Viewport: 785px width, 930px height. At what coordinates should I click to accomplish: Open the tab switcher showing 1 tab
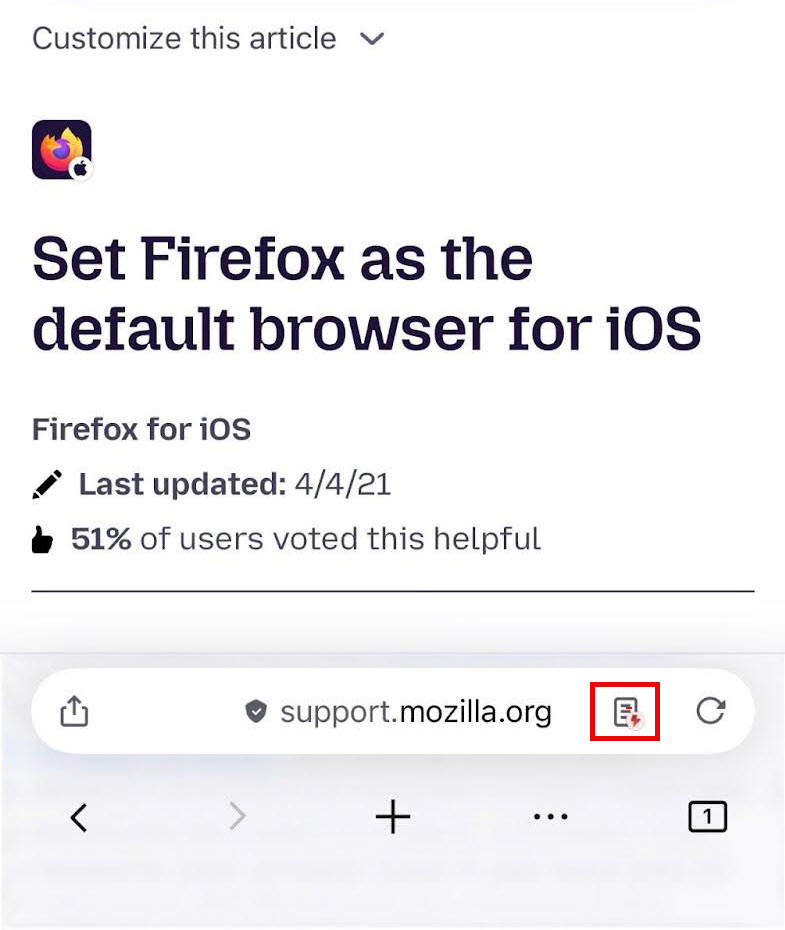(707, 817)
